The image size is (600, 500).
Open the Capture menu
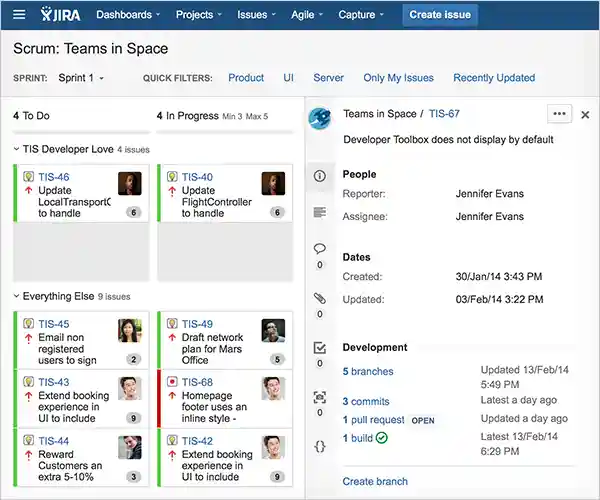pos(361,15)
